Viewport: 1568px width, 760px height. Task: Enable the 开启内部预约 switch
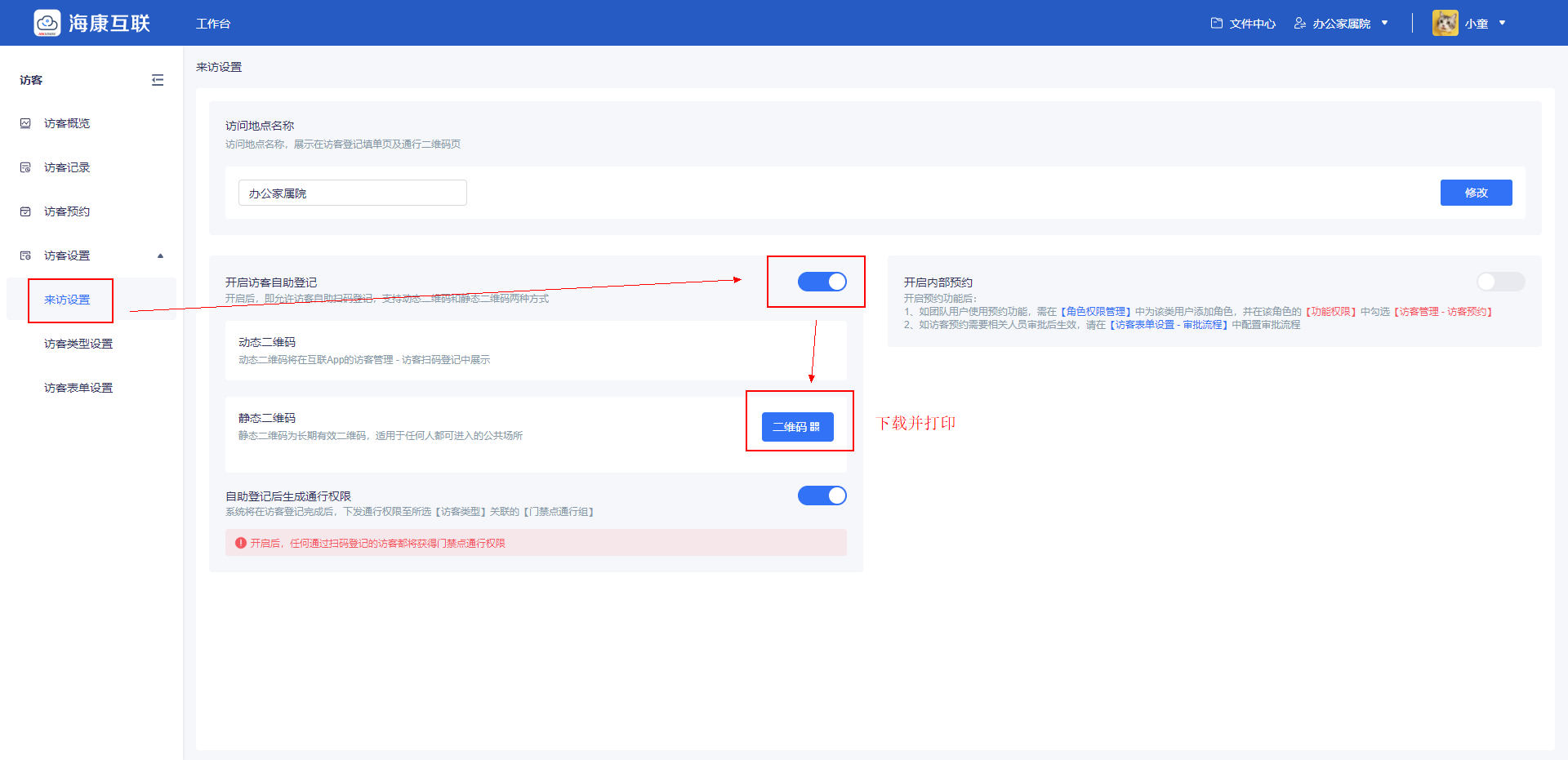(x=1500, y=282)
